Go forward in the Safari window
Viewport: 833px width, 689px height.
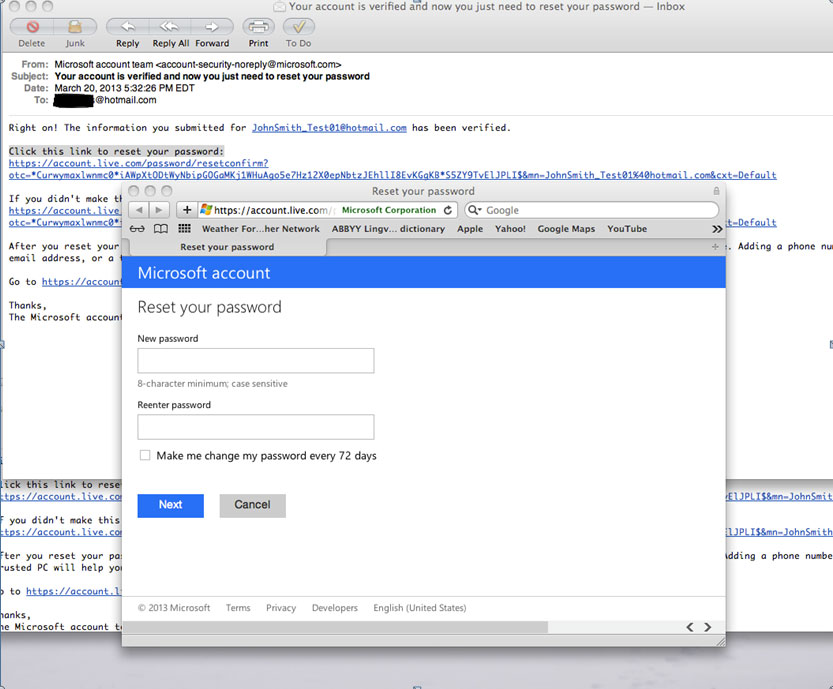pos(159,210)
